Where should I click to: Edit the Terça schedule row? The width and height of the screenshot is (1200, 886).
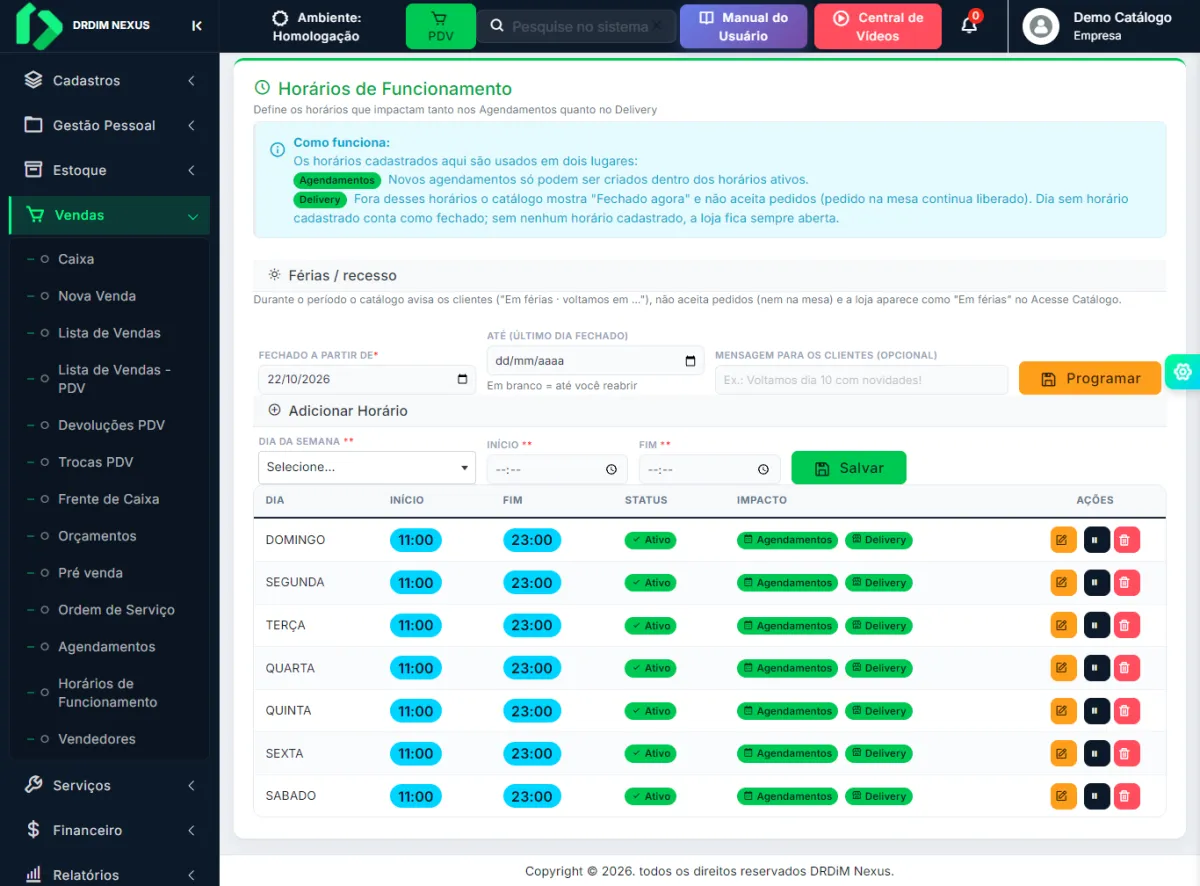1063,625
